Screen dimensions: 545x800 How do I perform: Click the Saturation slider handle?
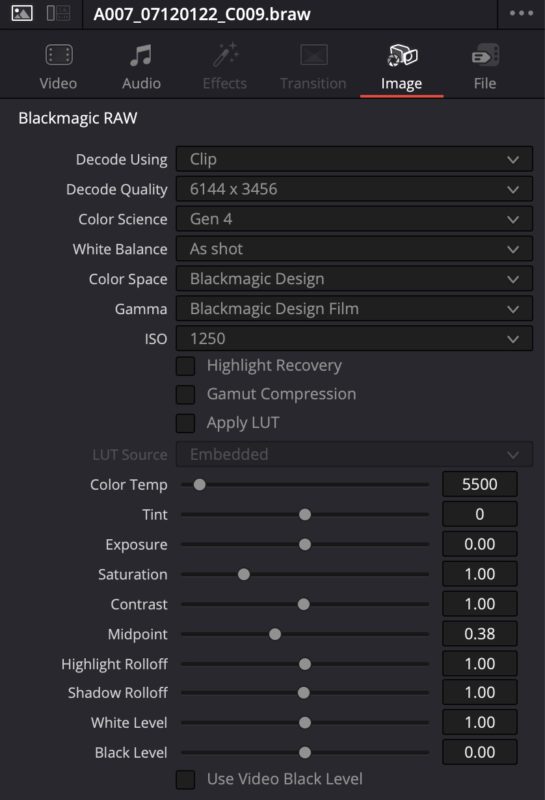click(244, 574)
